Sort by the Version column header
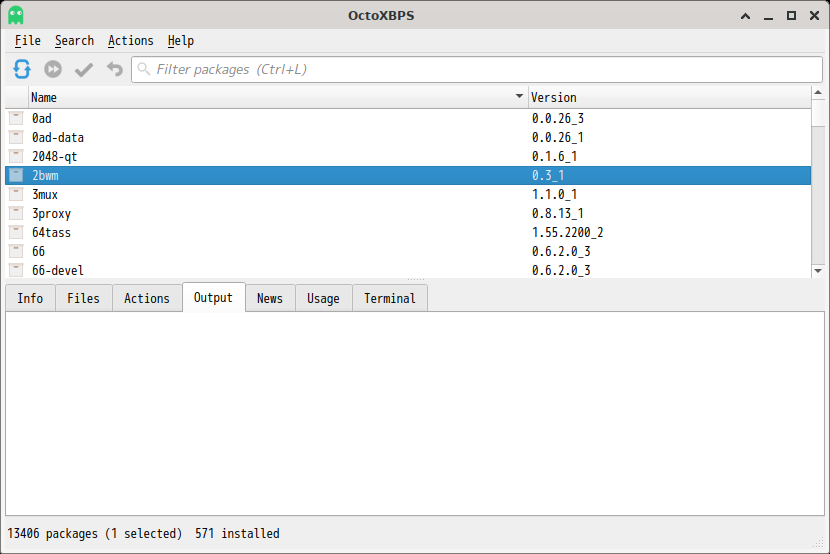 tap(669, 97)
